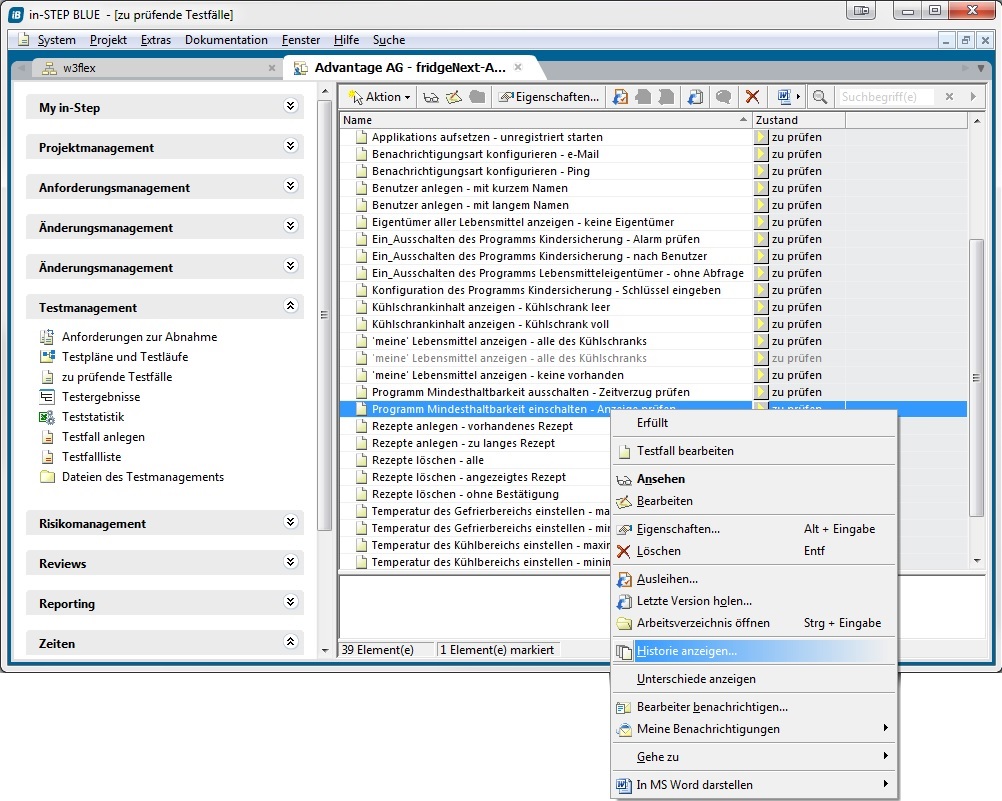Open Testpläne und Testläufe sidebar entry
The image size is (1002, 801).
coord(124,357)
